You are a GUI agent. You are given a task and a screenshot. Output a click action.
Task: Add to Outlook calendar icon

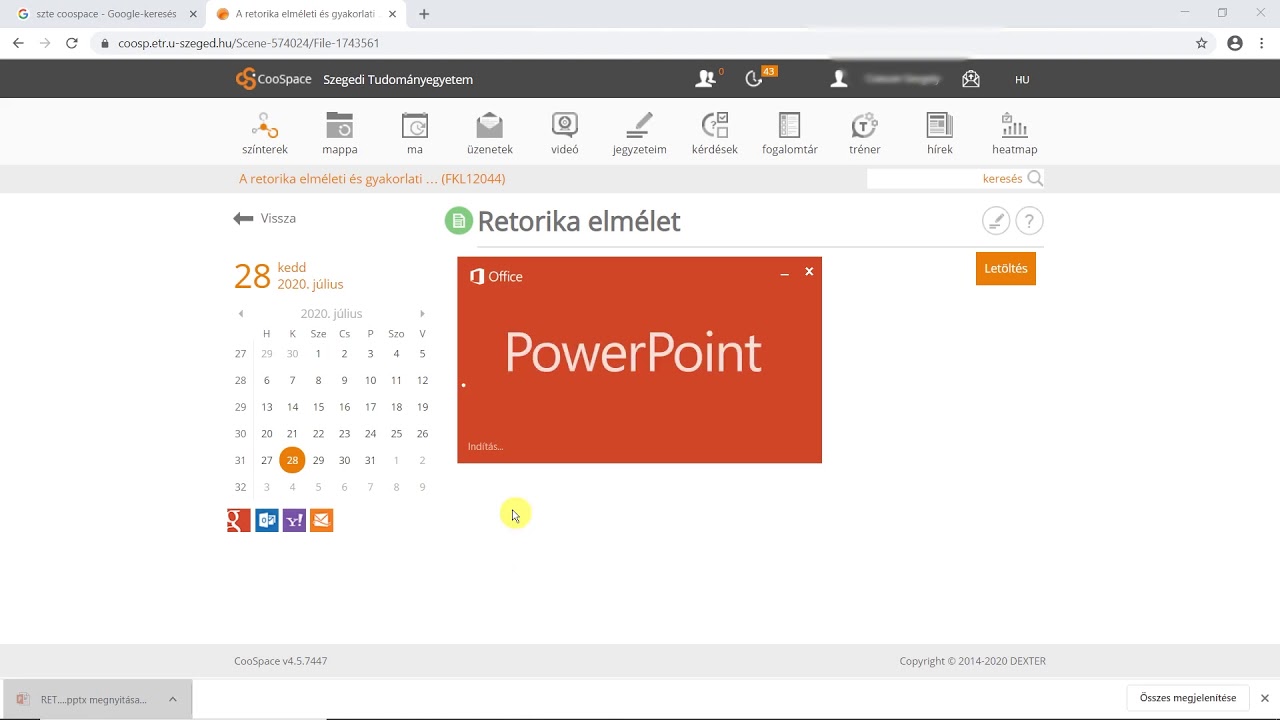267,520
